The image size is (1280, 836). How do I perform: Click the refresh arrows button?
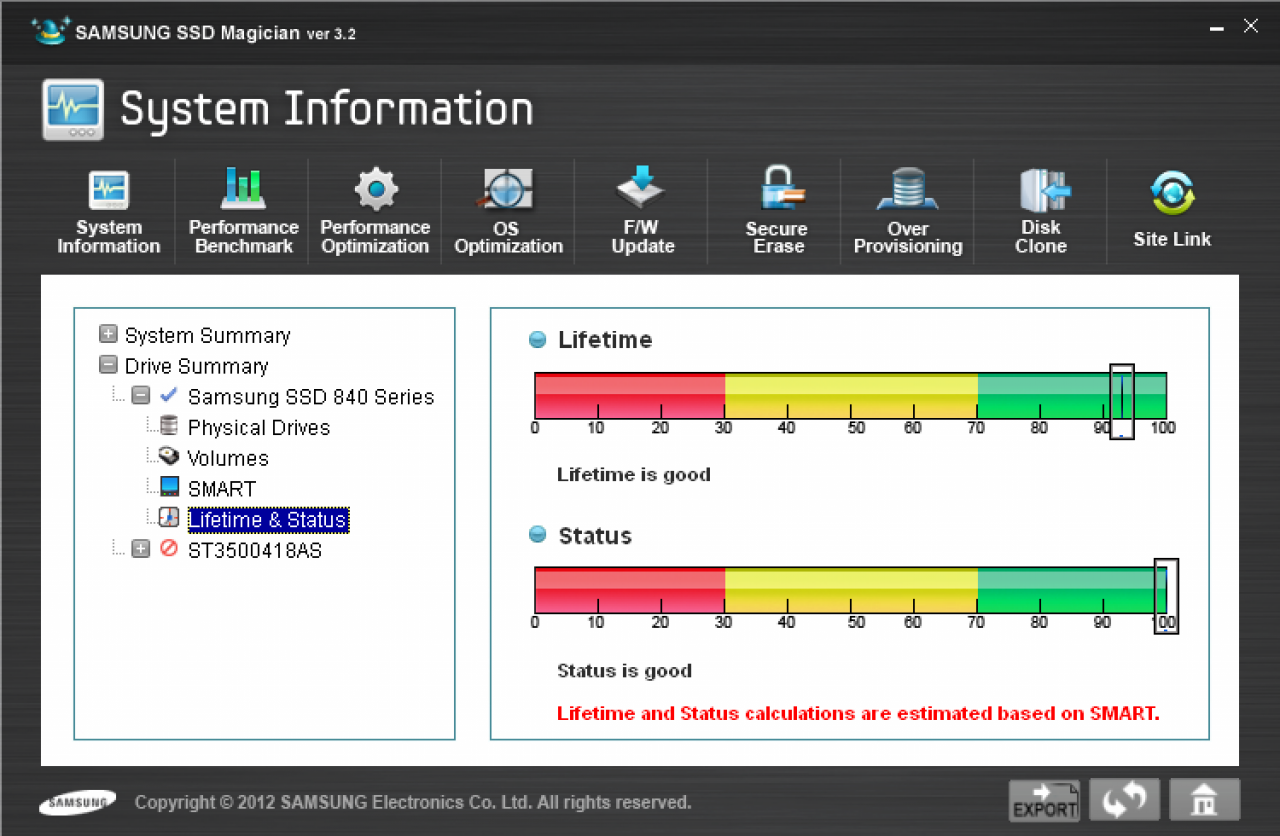(1124, 800)
